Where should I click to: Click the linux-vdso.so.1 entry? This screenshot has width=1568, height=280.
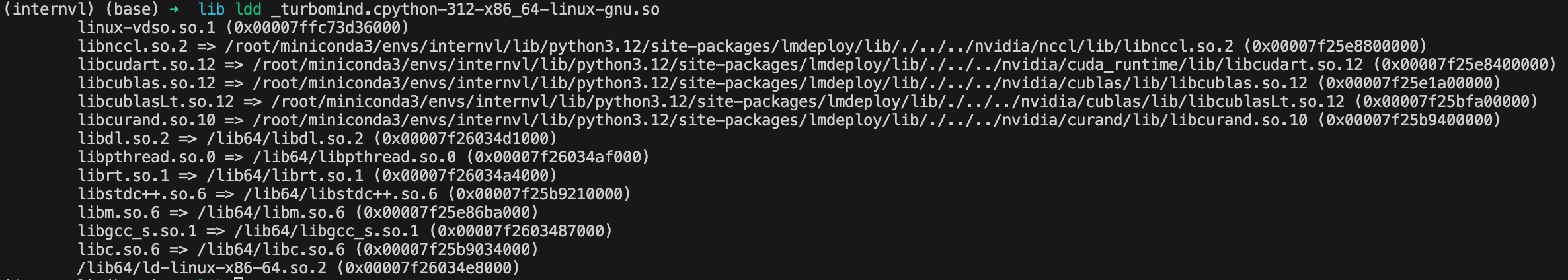146,28
